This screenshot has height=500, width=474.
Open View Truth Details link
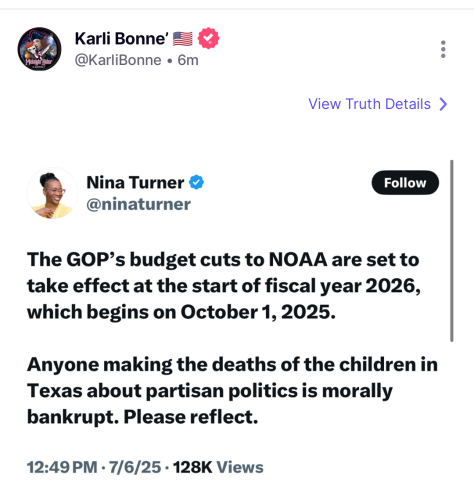[369, 104]
